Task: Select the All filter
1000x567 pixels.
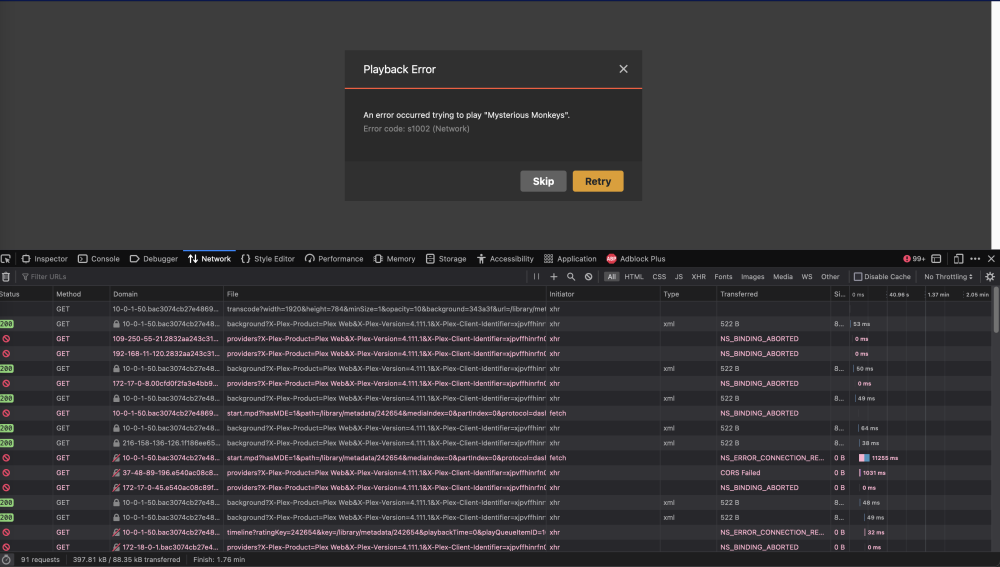Action: coord(612,277)
